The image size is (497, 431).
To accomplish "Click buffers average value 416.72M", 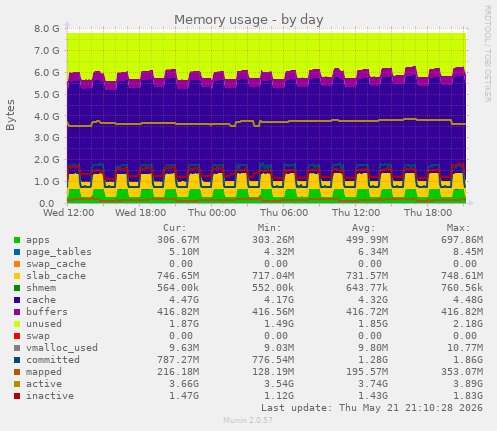I will click(x=367, y=312).
